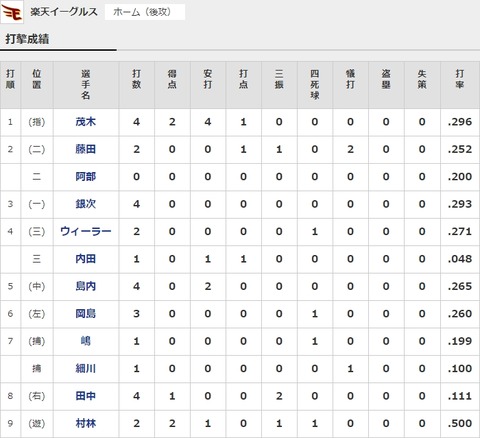Click the 四死球 column header
Screen dimensions: 480x438
point(315,85)
